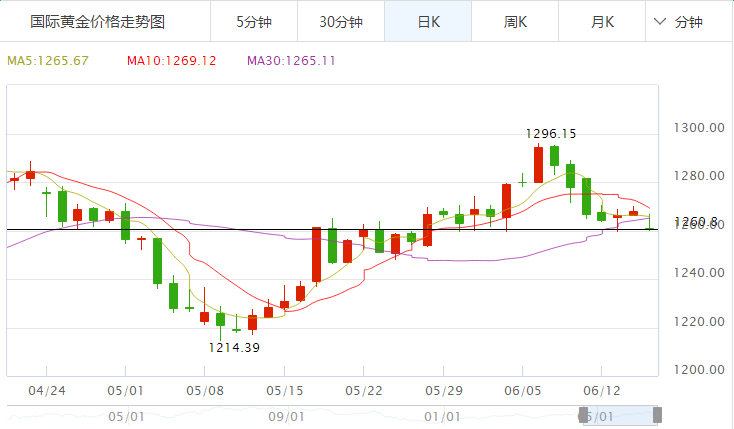Screen dimensions: 734x429
Task: Click the candlestick at 1296.15 high
Action: (538, 164)
